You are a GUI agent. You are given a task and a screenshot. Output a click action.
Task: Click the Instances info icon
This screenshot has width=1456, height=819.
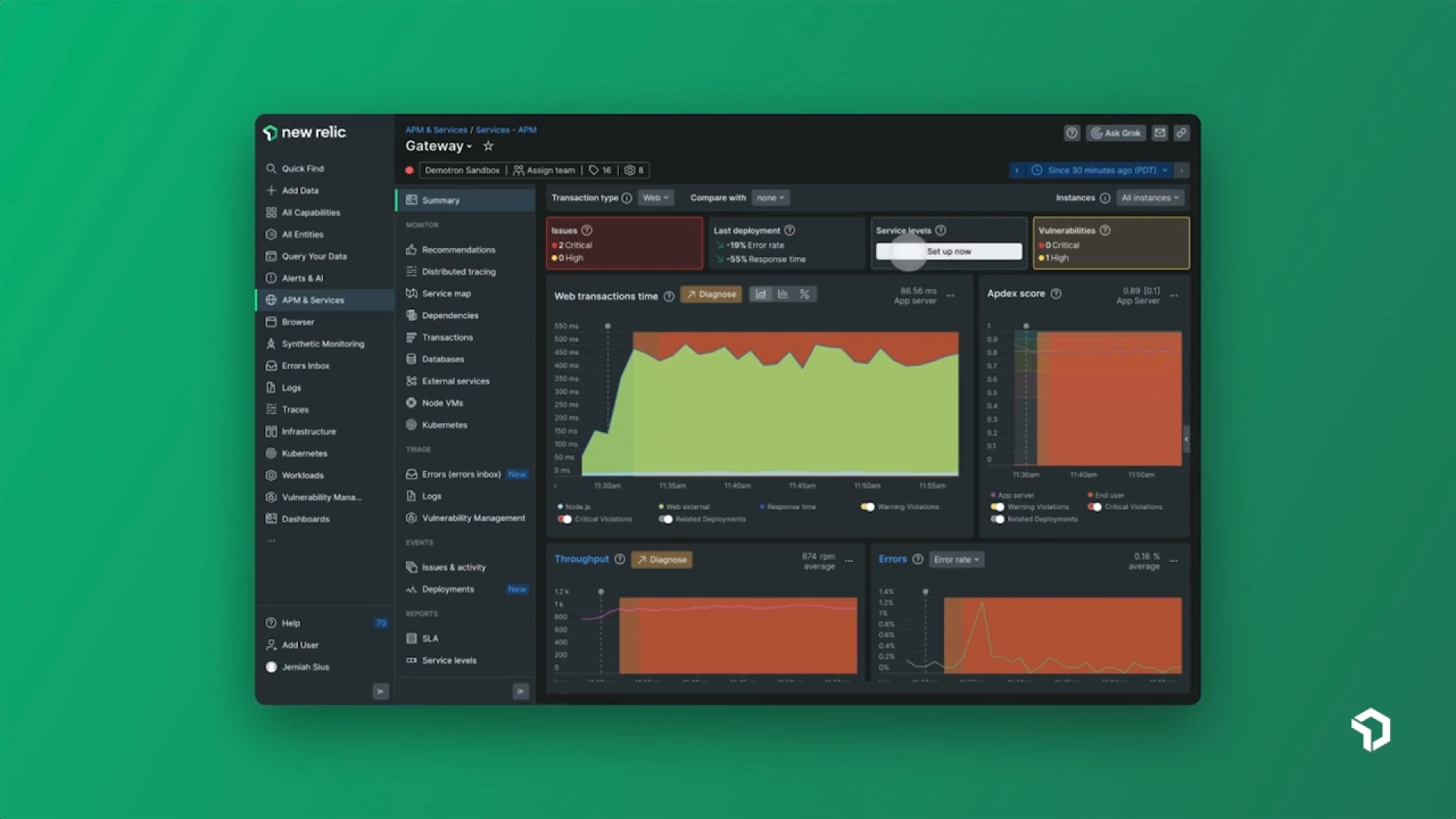(1105, 198)
